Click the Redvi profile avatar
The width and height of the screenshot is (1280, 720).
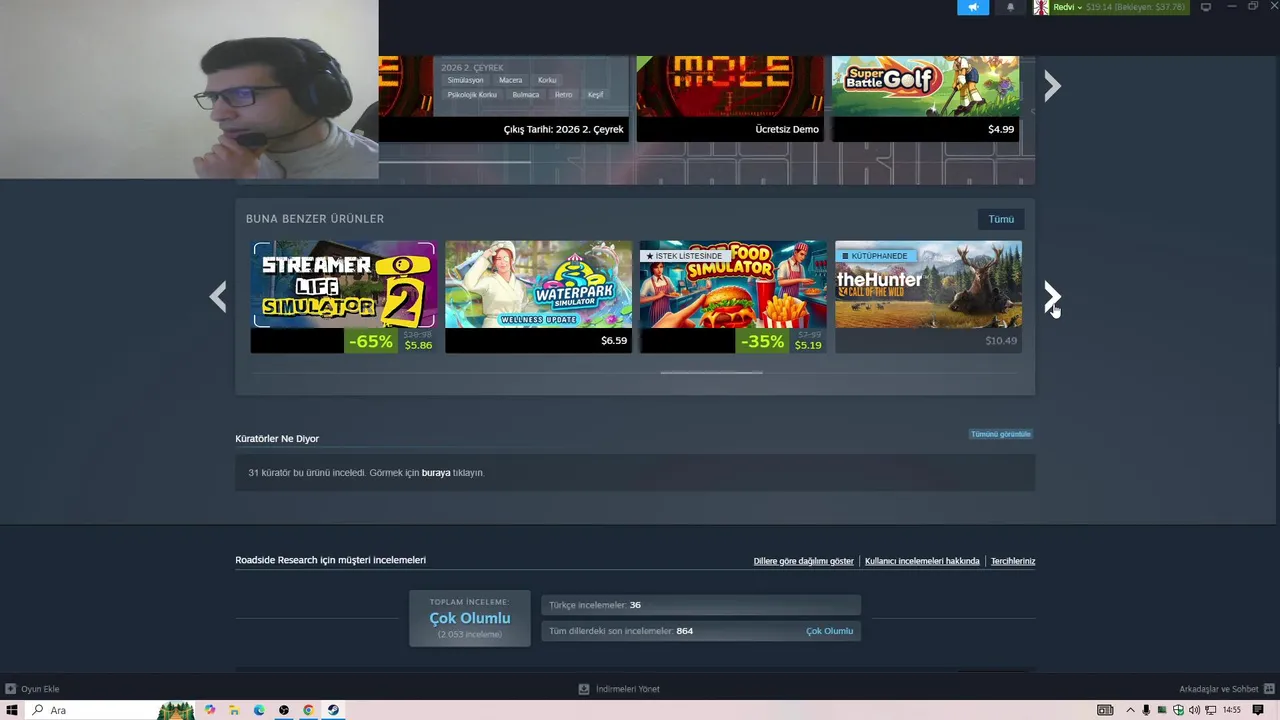point(1041,7)
